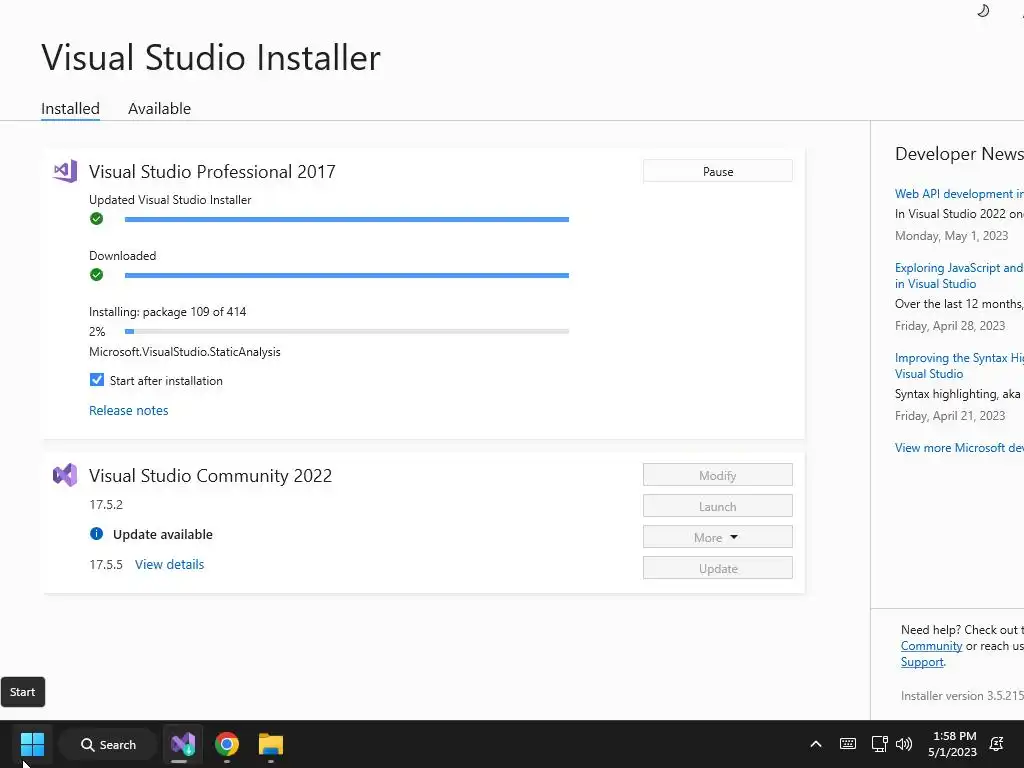
Task: Click the 17.5.2 version number
Action: point(106,504)
